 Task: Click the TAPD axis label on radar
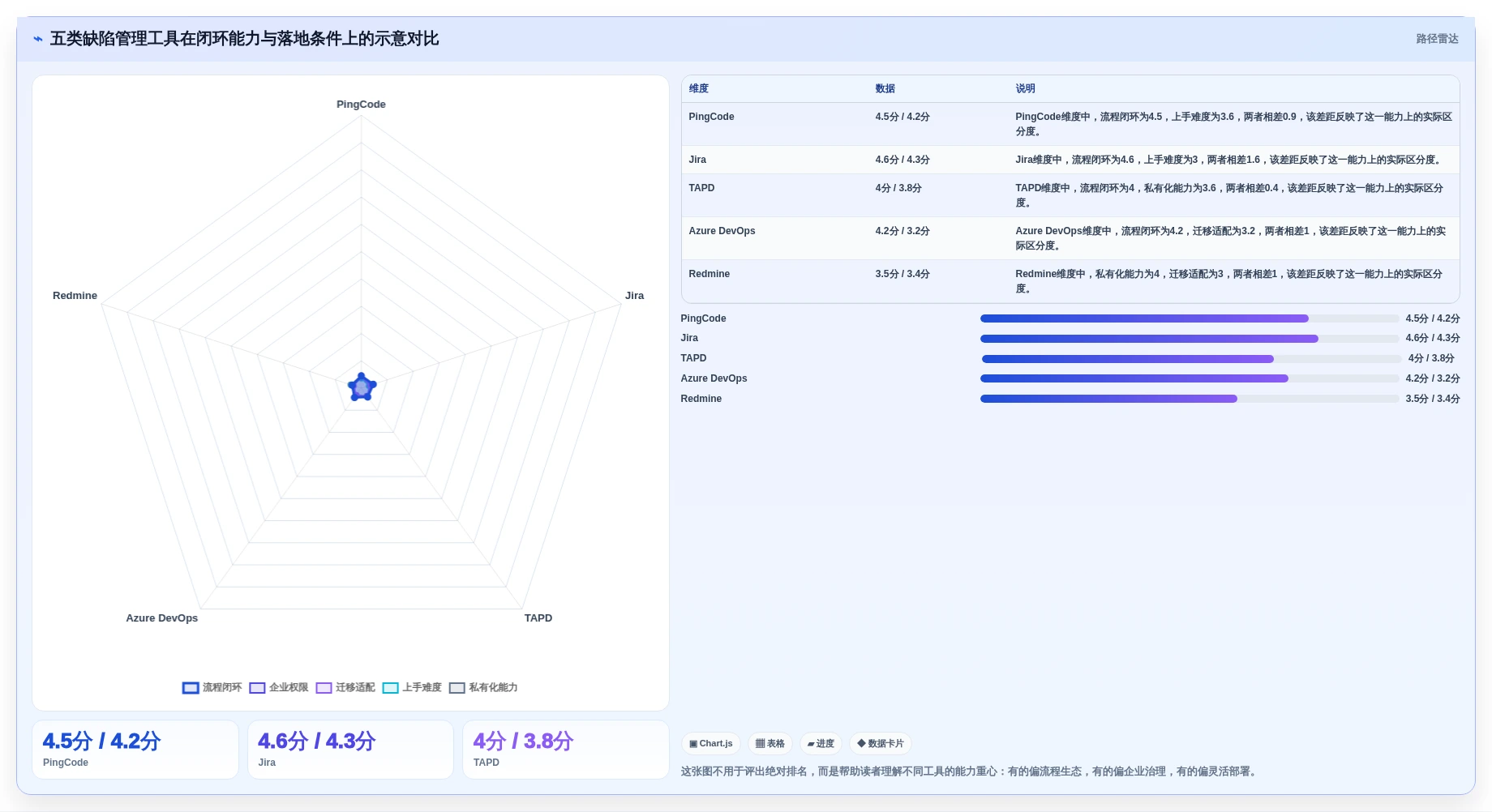point(538,618)
